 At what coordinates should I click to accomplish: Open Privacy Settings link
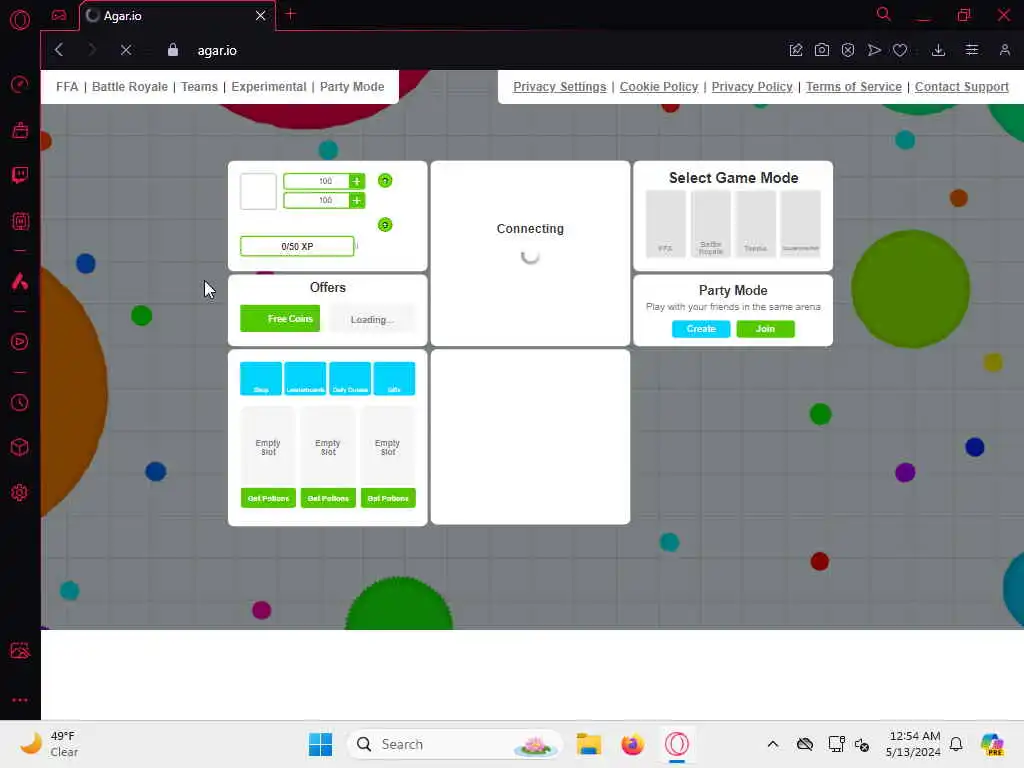559,87
